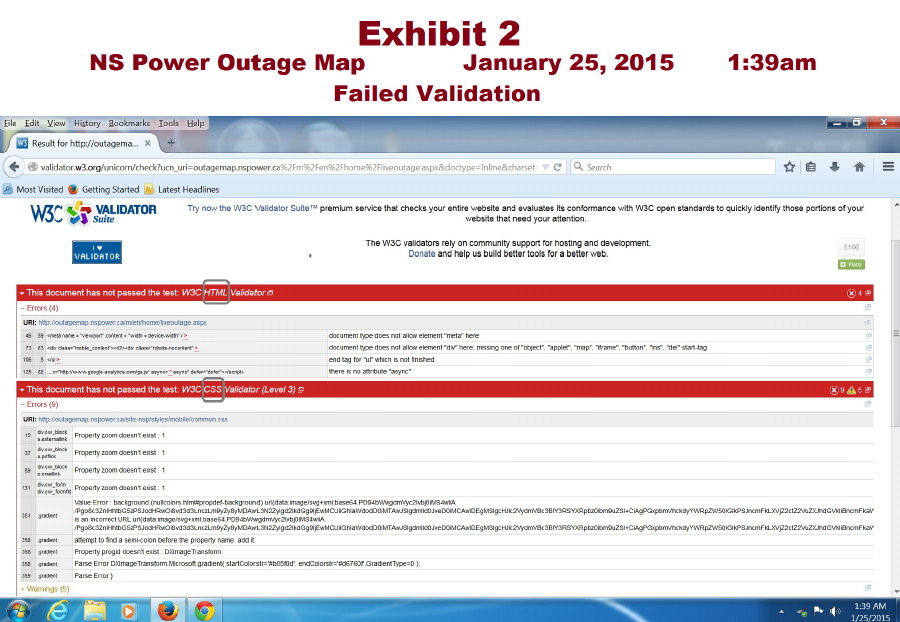Open the Most Visited bookmarks folder
Image resolution: width=900 pixels, height=622 pixels.
(33, 189)
